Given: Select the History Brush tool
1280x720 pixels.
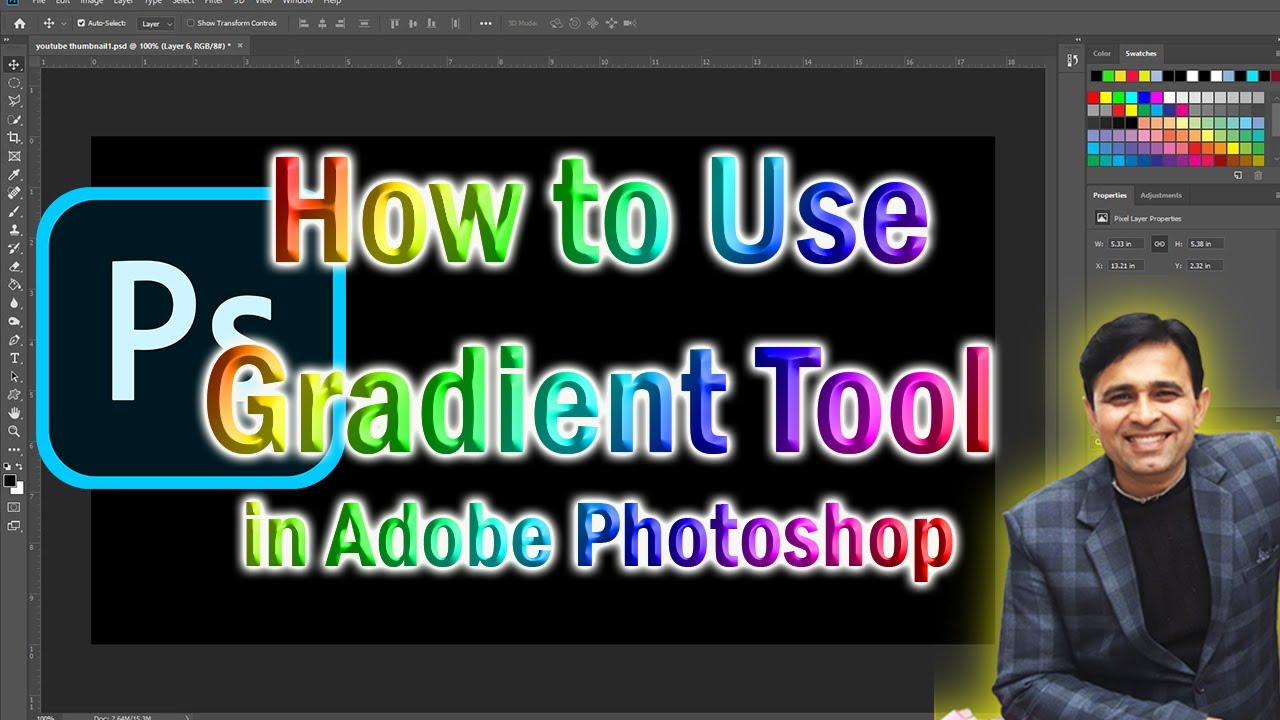Looking at the screenshot, I should click(x=14, y=248).
